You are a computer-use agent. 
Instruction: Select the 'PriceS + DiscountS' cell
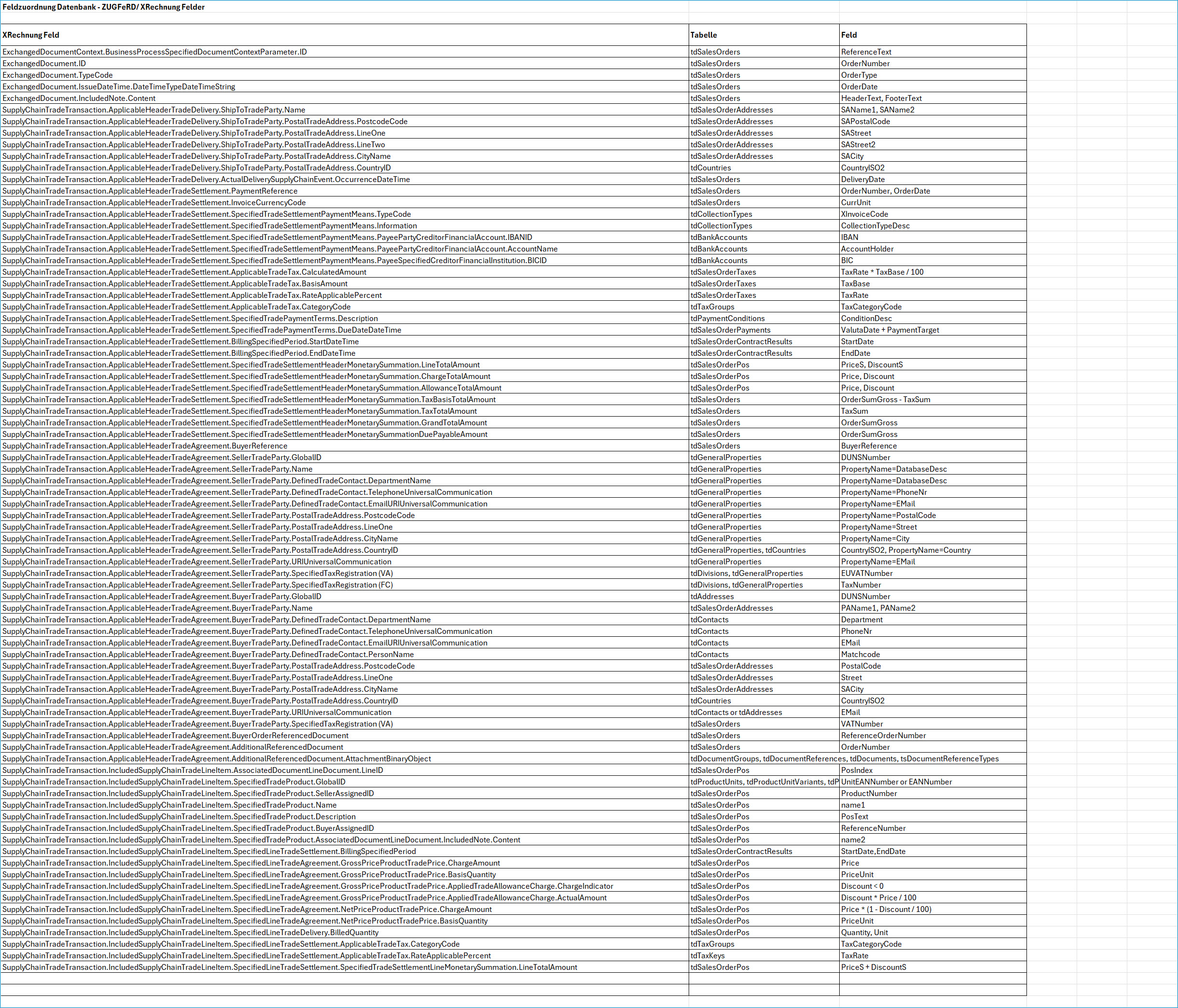click(932, 967)
